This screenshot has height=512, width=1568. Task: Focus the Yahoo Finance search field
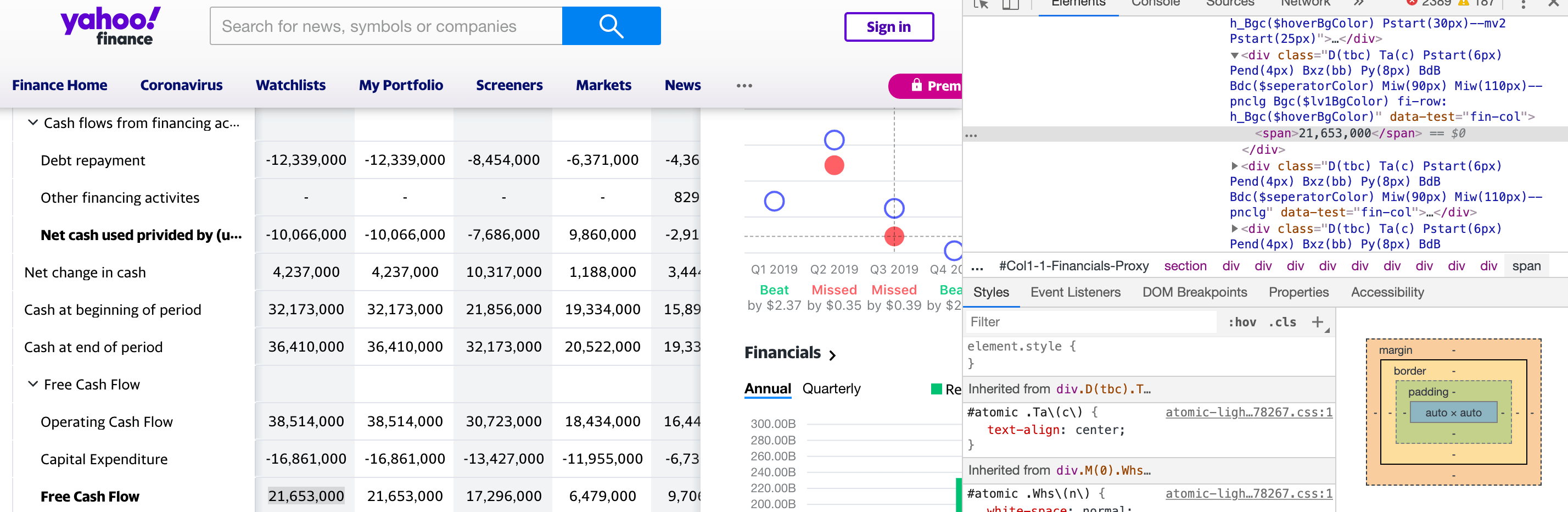[386, 26]
